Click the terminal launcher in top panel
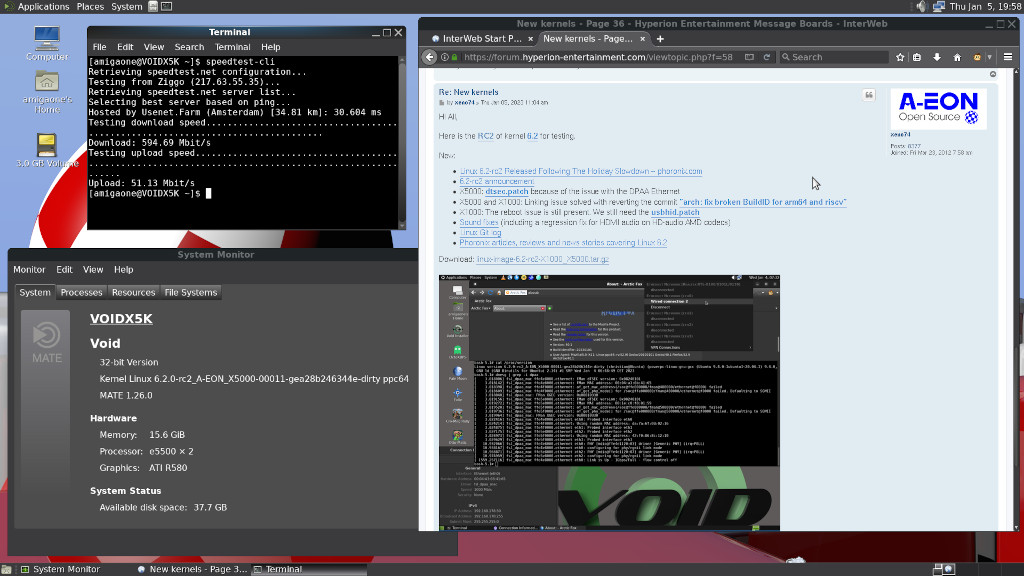The image size is (1024, 576). pyautogui.click(x=167, y=7)
